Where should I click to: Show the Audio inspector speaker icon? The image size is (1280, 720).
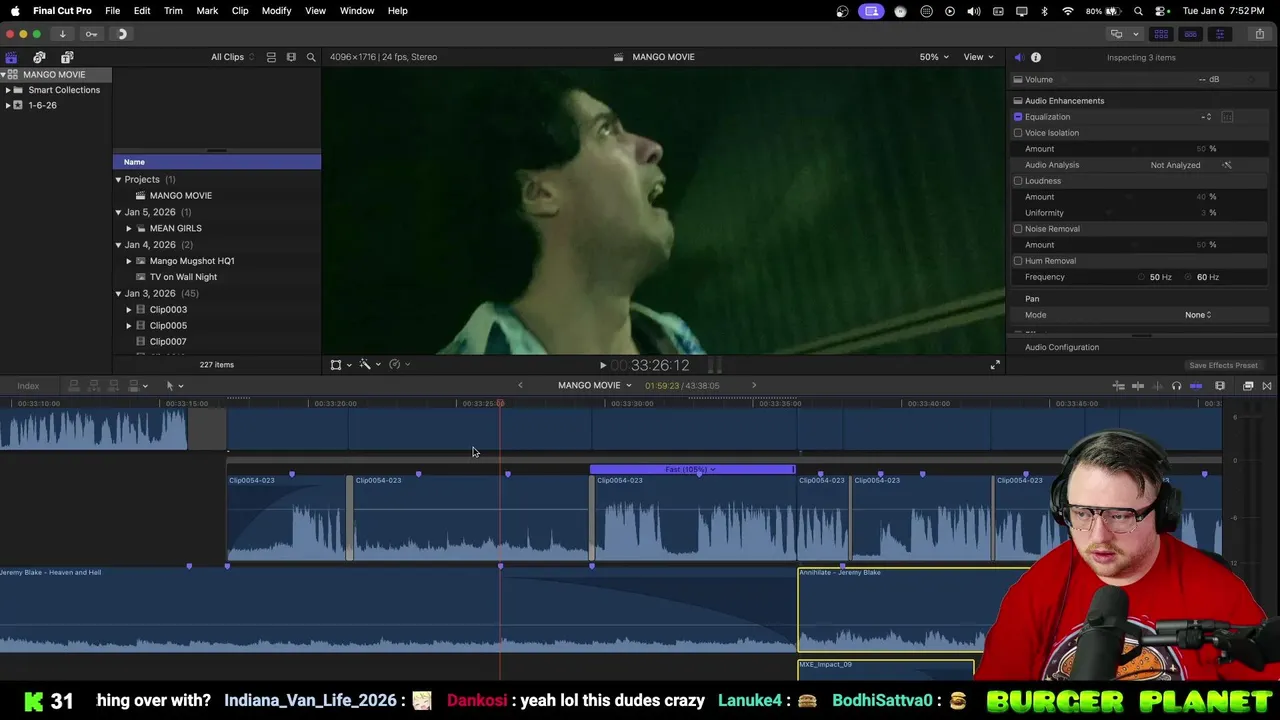(x=1018, y=57)
